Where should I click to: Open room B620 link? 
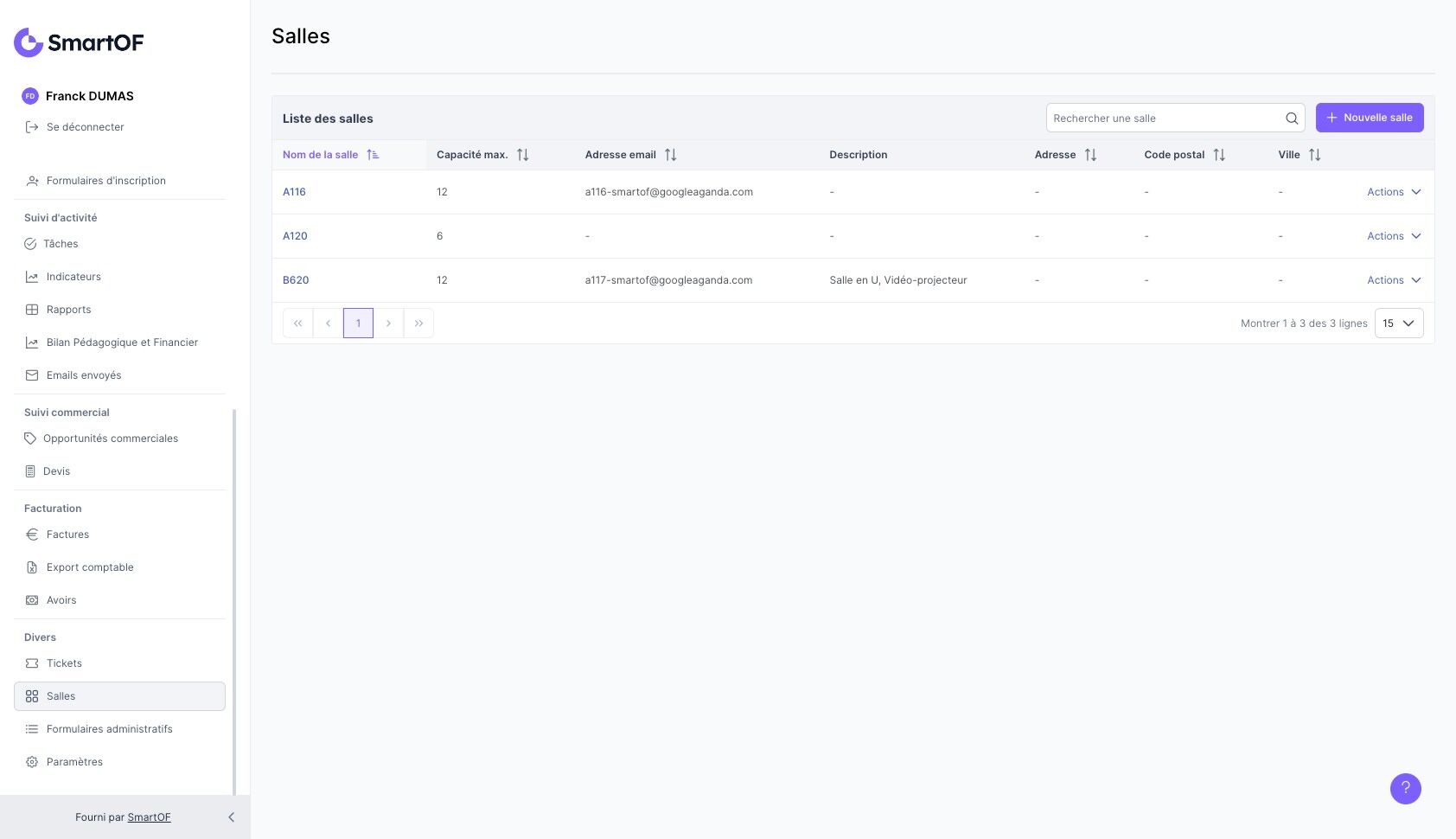coord(296,280)
